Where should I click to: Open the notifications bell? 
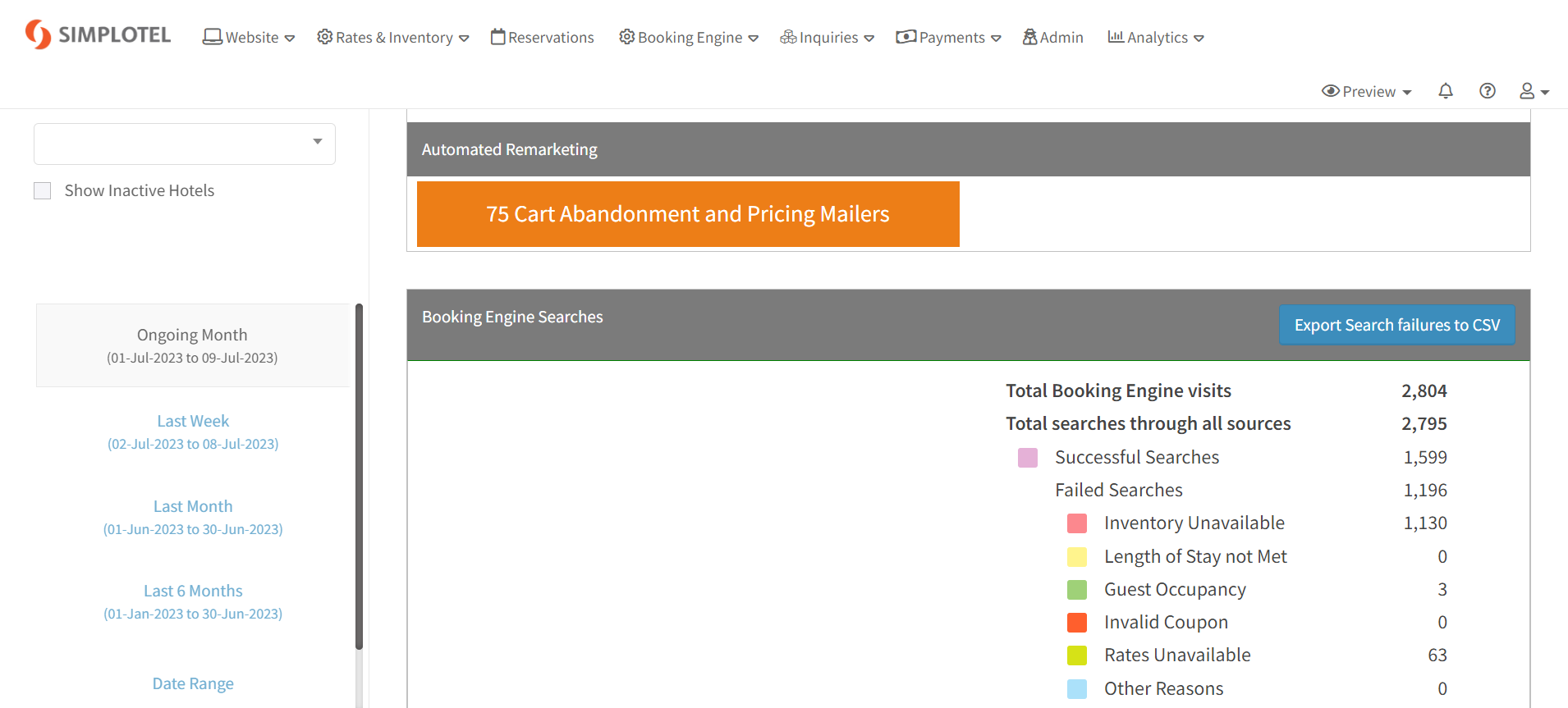[1446, 91]
